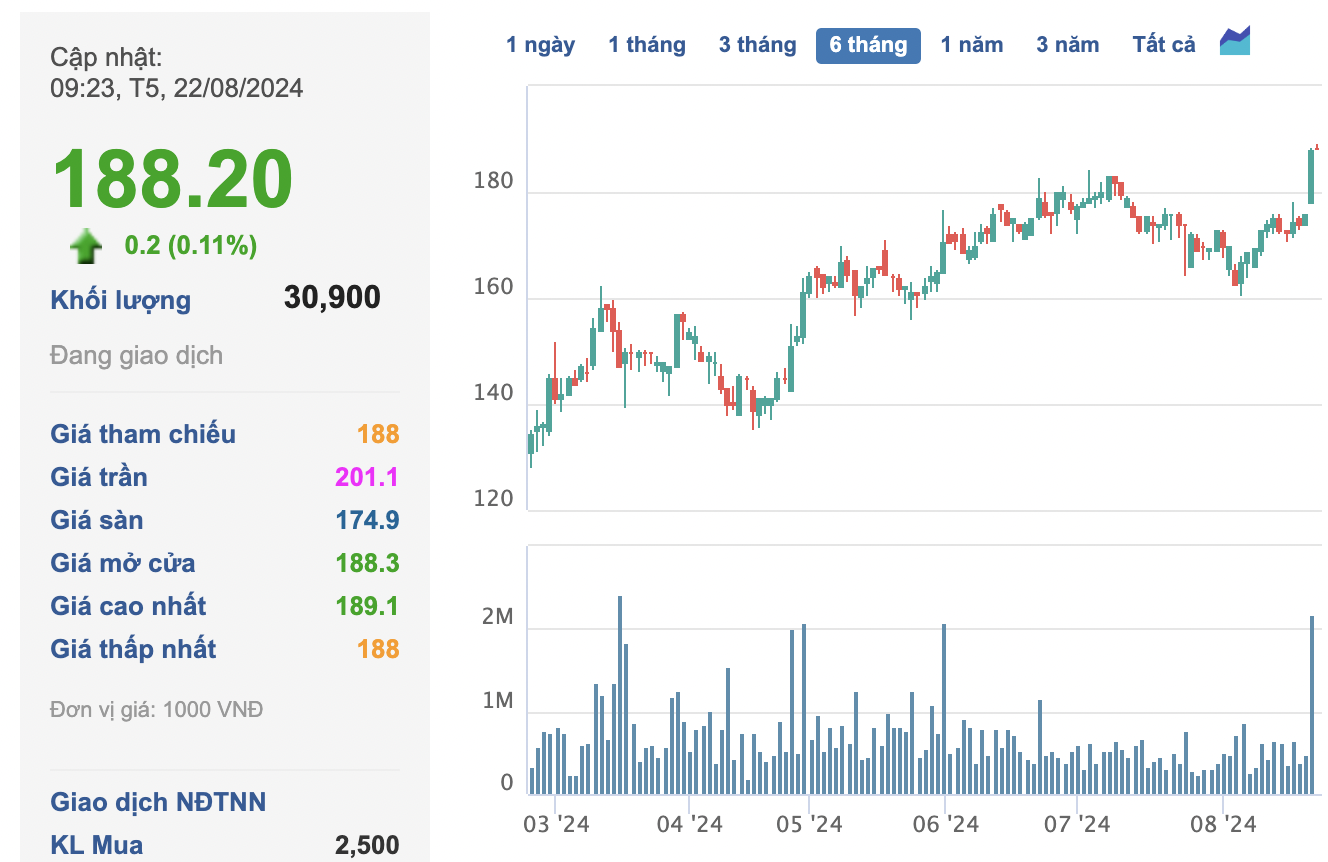Click the '08 '24' x-axis date label

click(1223, 825)
